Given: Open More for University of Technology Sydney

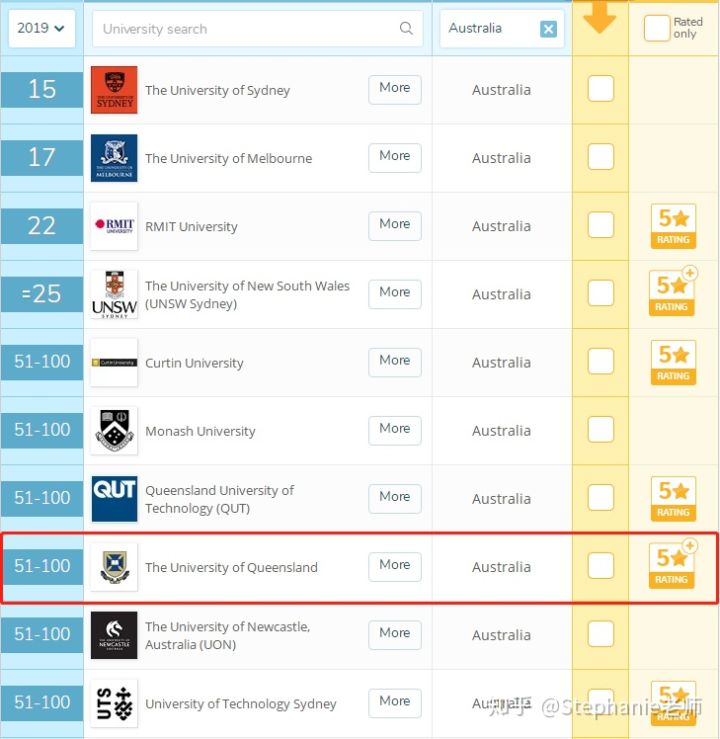Looking at the screenshot, I should pos(395,703).
